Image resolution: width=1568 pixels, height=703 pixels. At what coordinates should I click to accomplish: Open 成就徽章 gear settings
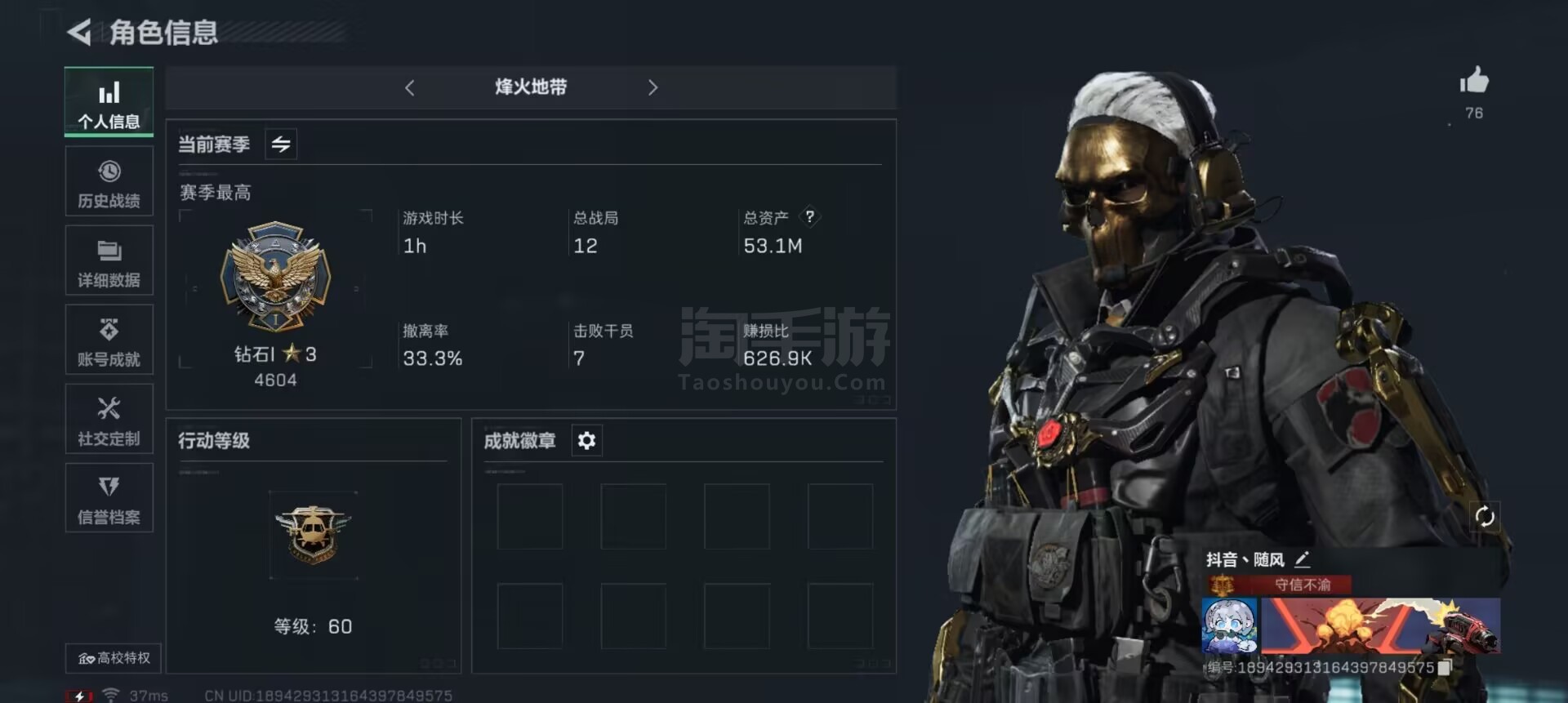[586, 441]
